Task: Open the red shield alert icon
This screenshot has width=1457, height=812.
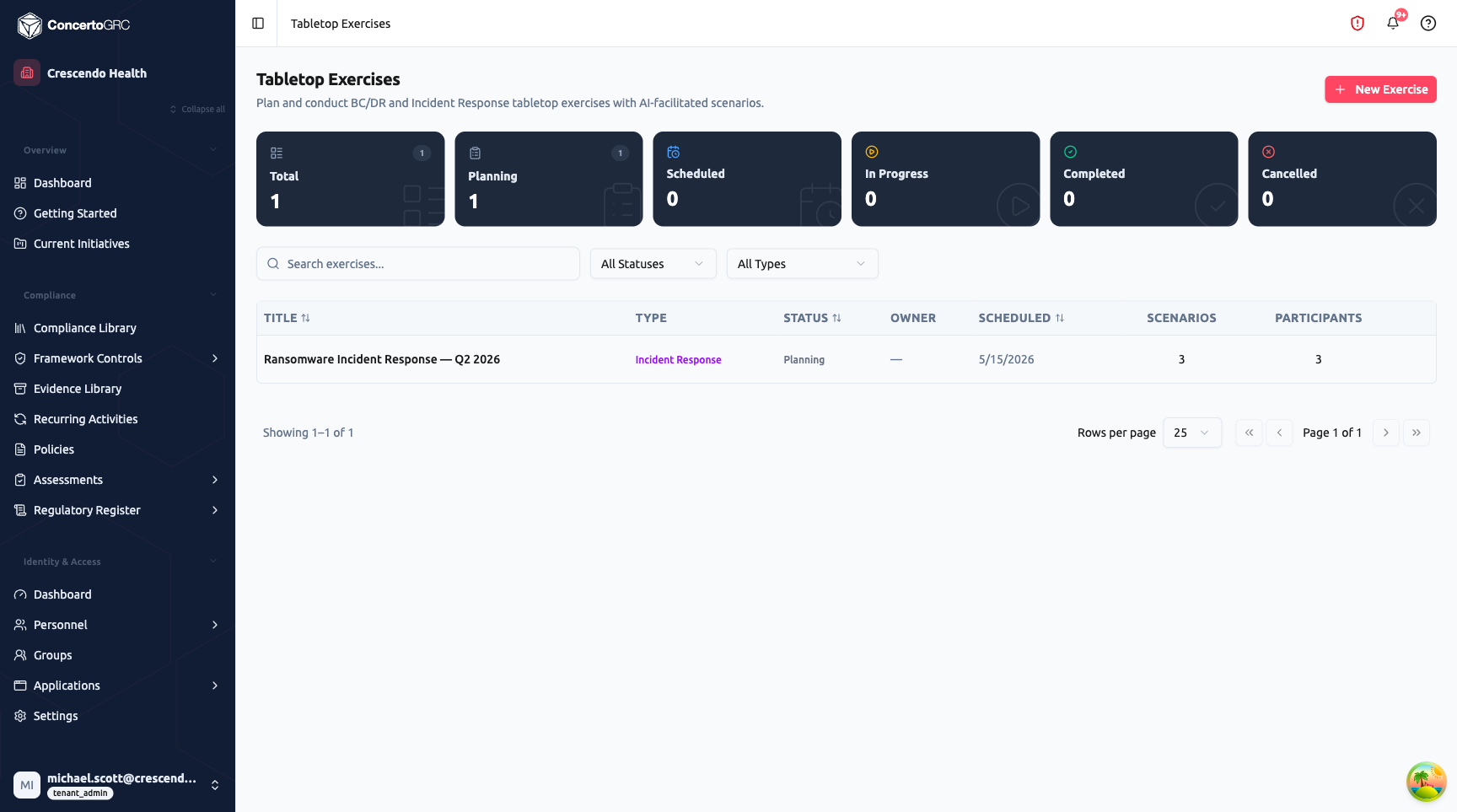Action: tap(1358, 24)
